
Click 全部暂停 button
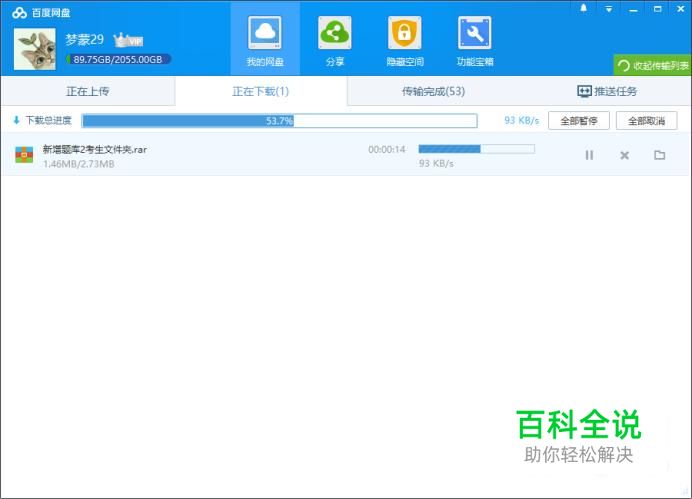pyautogui.click(x=579, y=120)
